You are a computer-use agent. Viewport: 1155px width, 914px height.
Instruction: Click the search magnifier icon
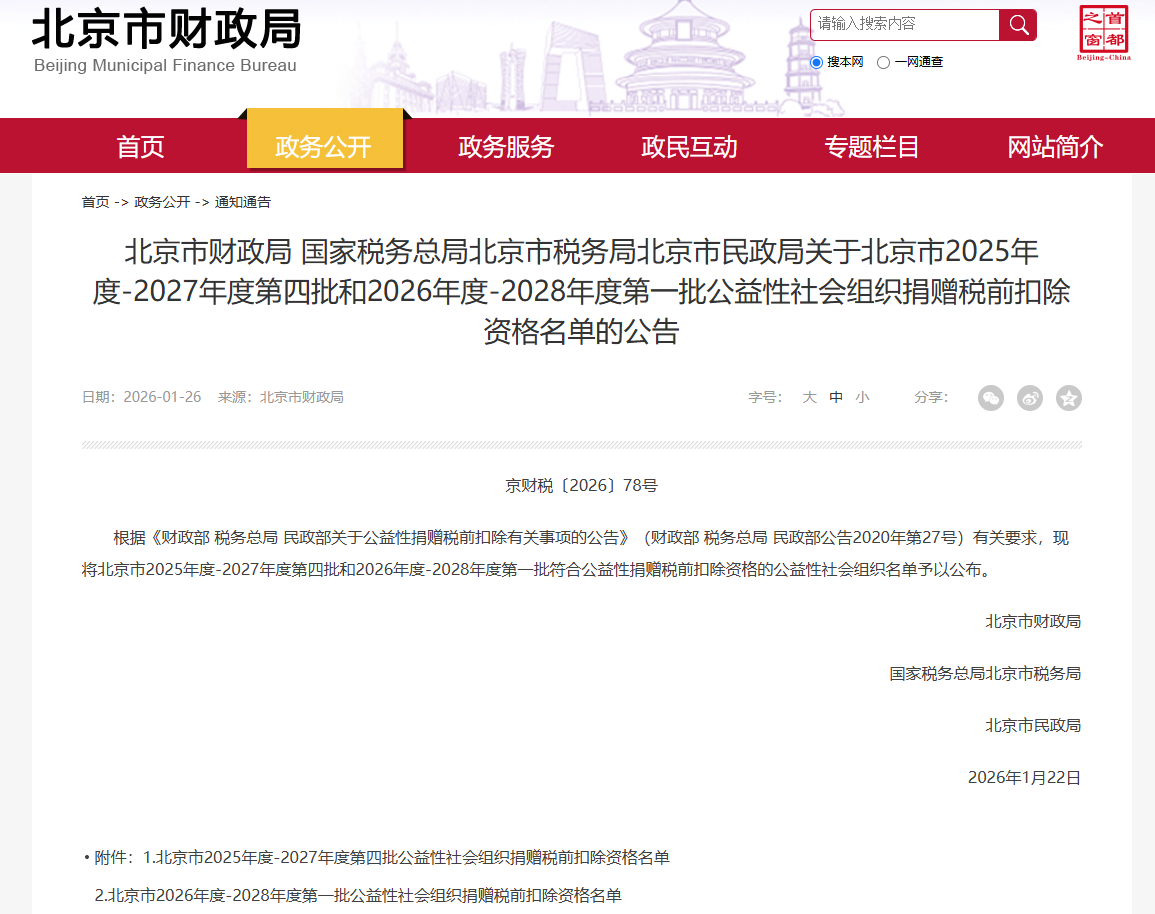coord(1018,25)
